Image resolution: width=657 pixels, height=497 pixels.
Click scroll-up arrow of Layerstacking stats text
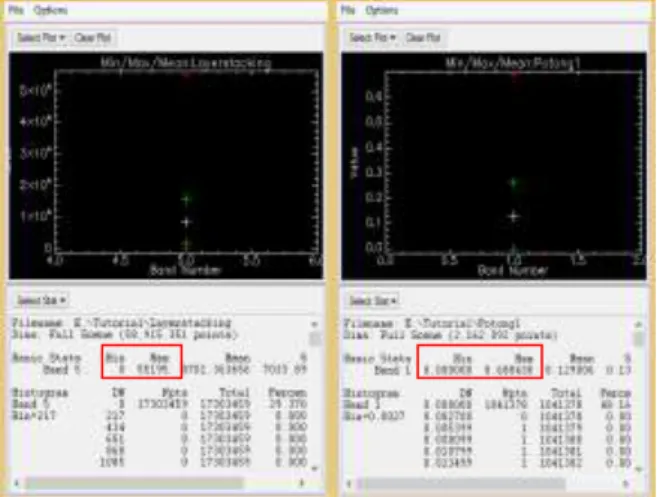click(x=315, y=324)
